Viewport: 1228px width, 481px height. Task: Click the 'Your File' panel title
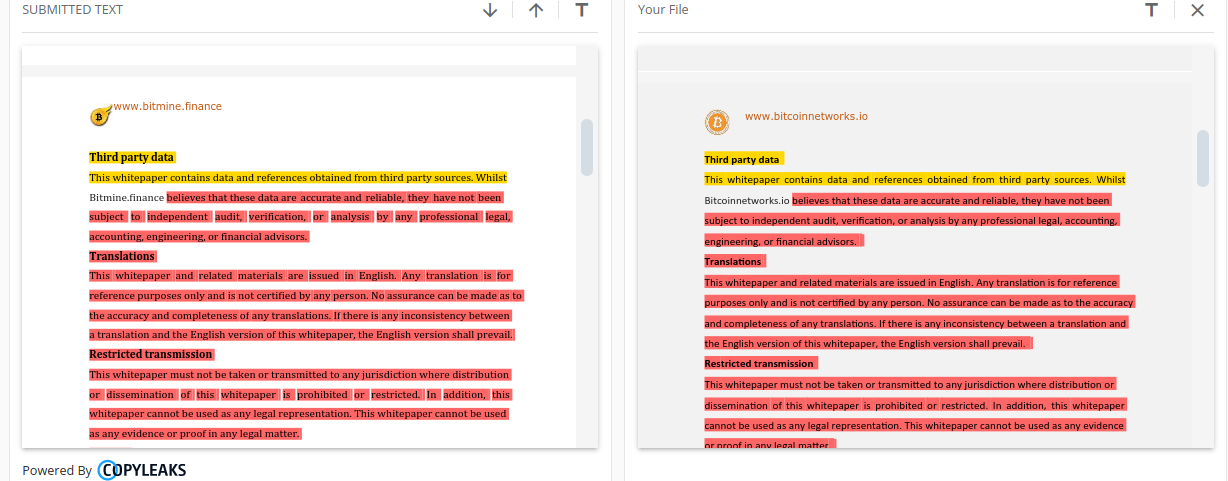click(663, 10)
